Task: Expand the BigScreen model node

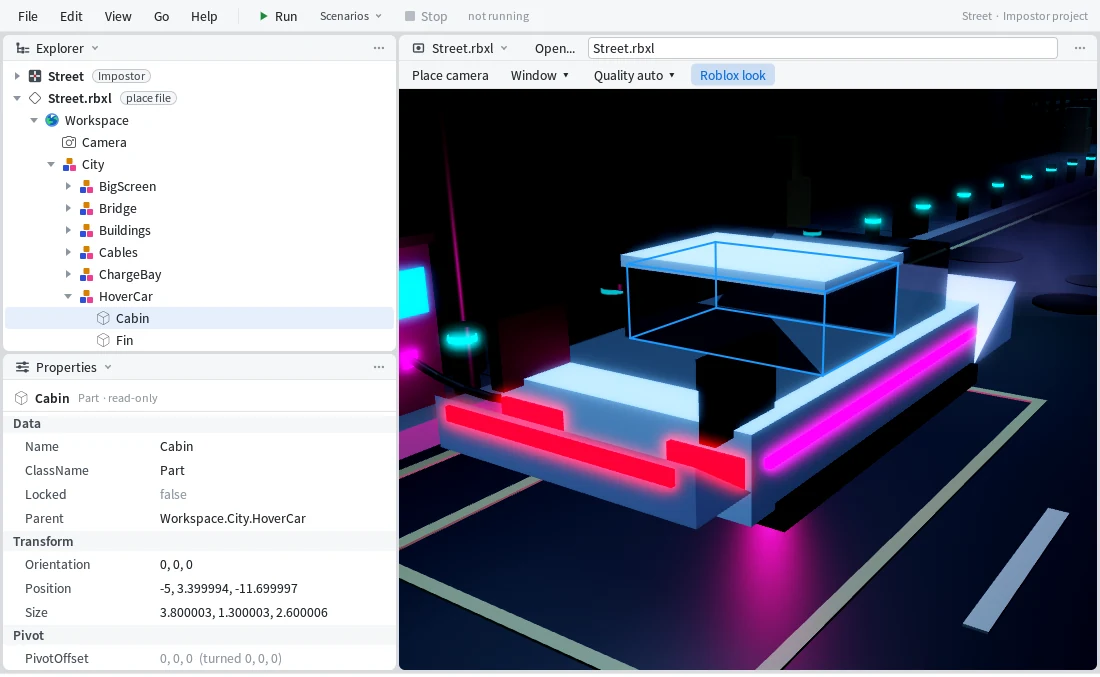Action: pos(68,187)
